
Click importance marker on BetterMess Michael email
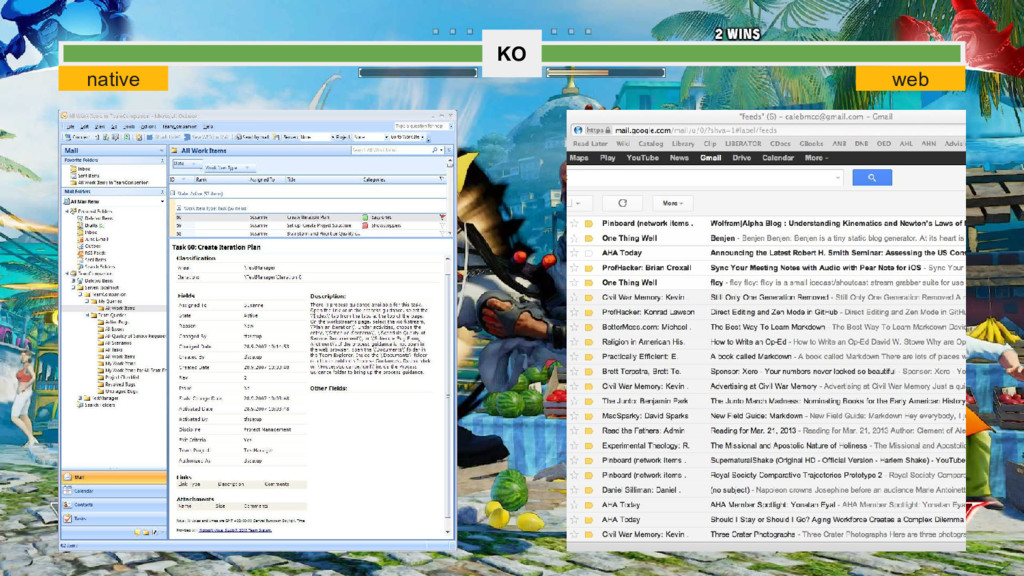coord(589,327)
